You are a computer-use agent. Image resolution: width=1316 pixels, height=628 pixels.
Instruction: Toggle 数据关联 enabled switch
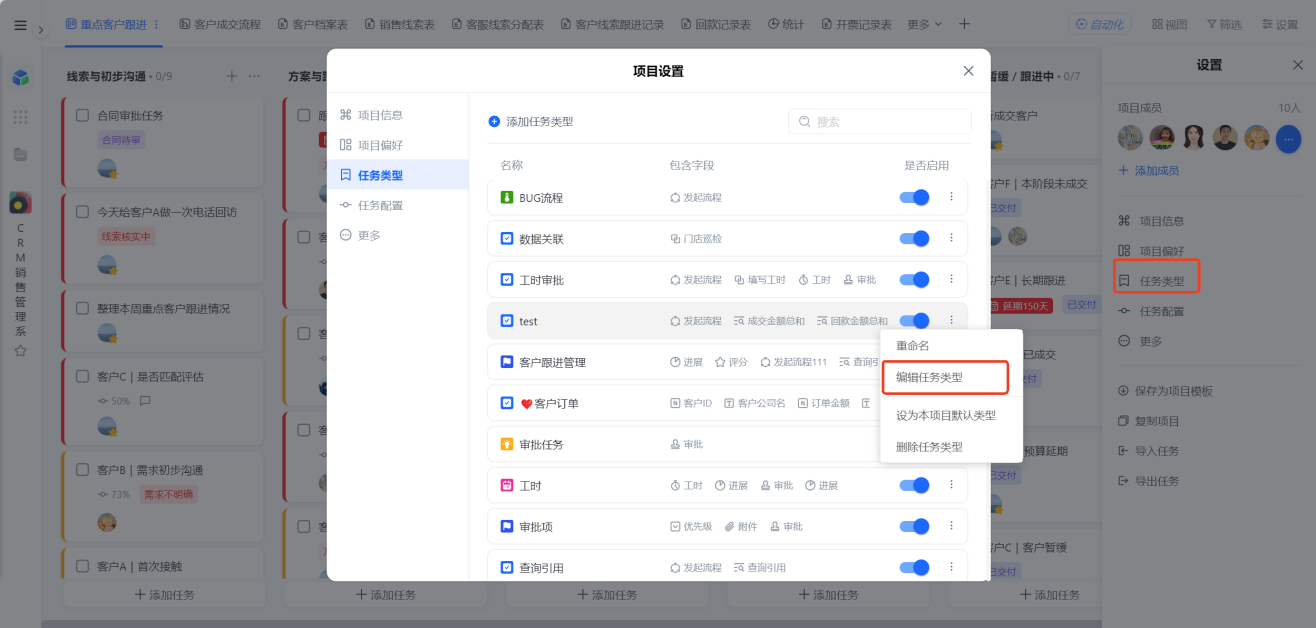click(914, 239)
